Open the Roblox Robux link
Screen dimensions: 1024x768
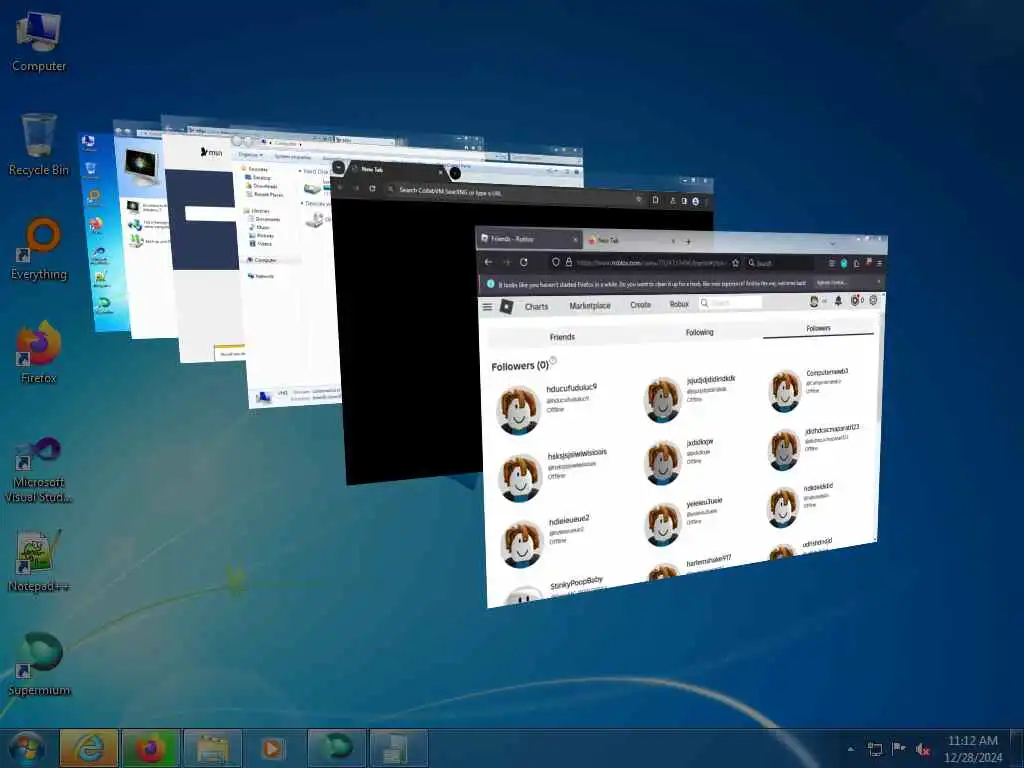(x=679, y=304)
